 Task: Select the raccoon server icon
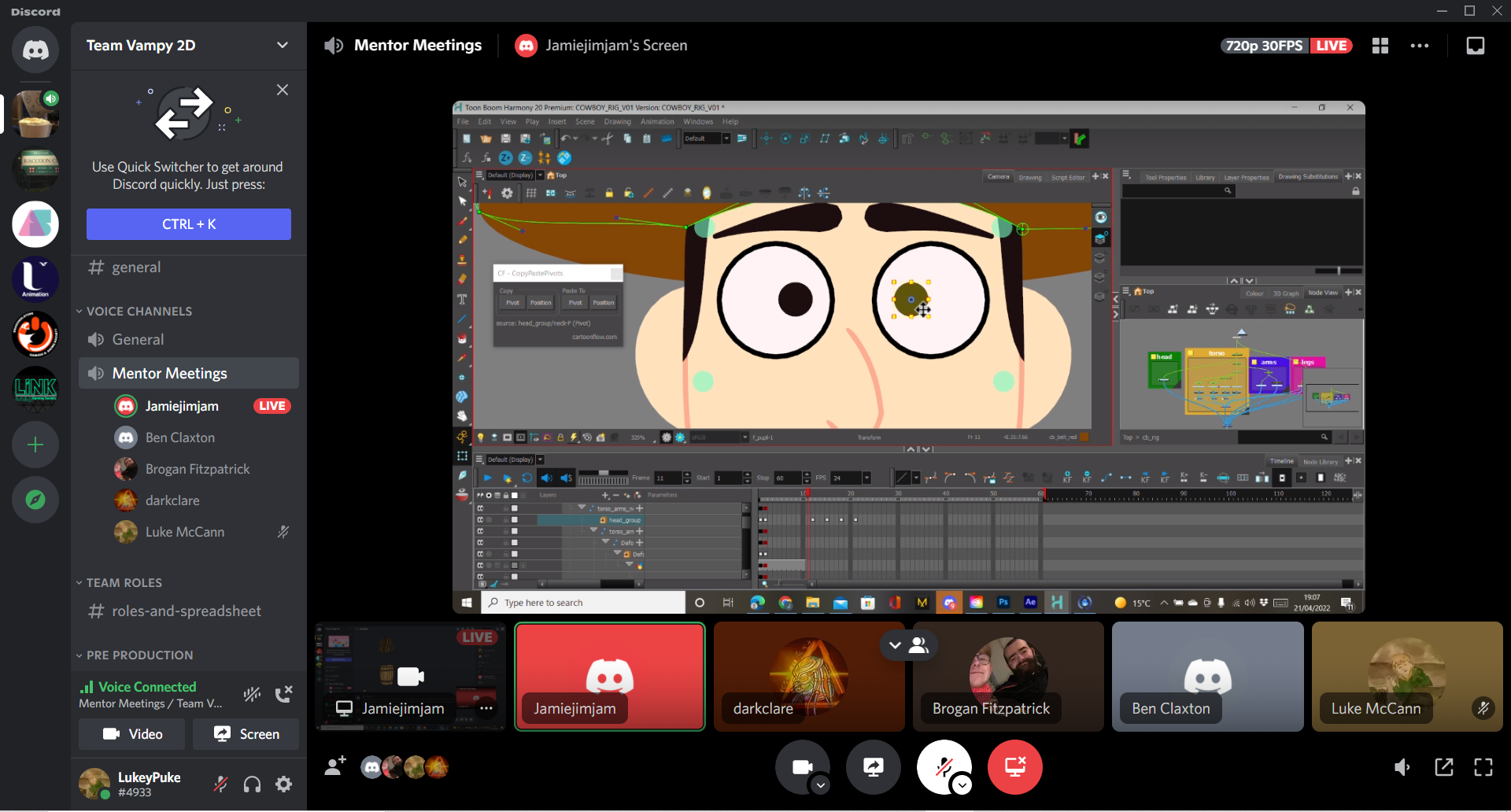pyautogui.click(x=35, y=169)
